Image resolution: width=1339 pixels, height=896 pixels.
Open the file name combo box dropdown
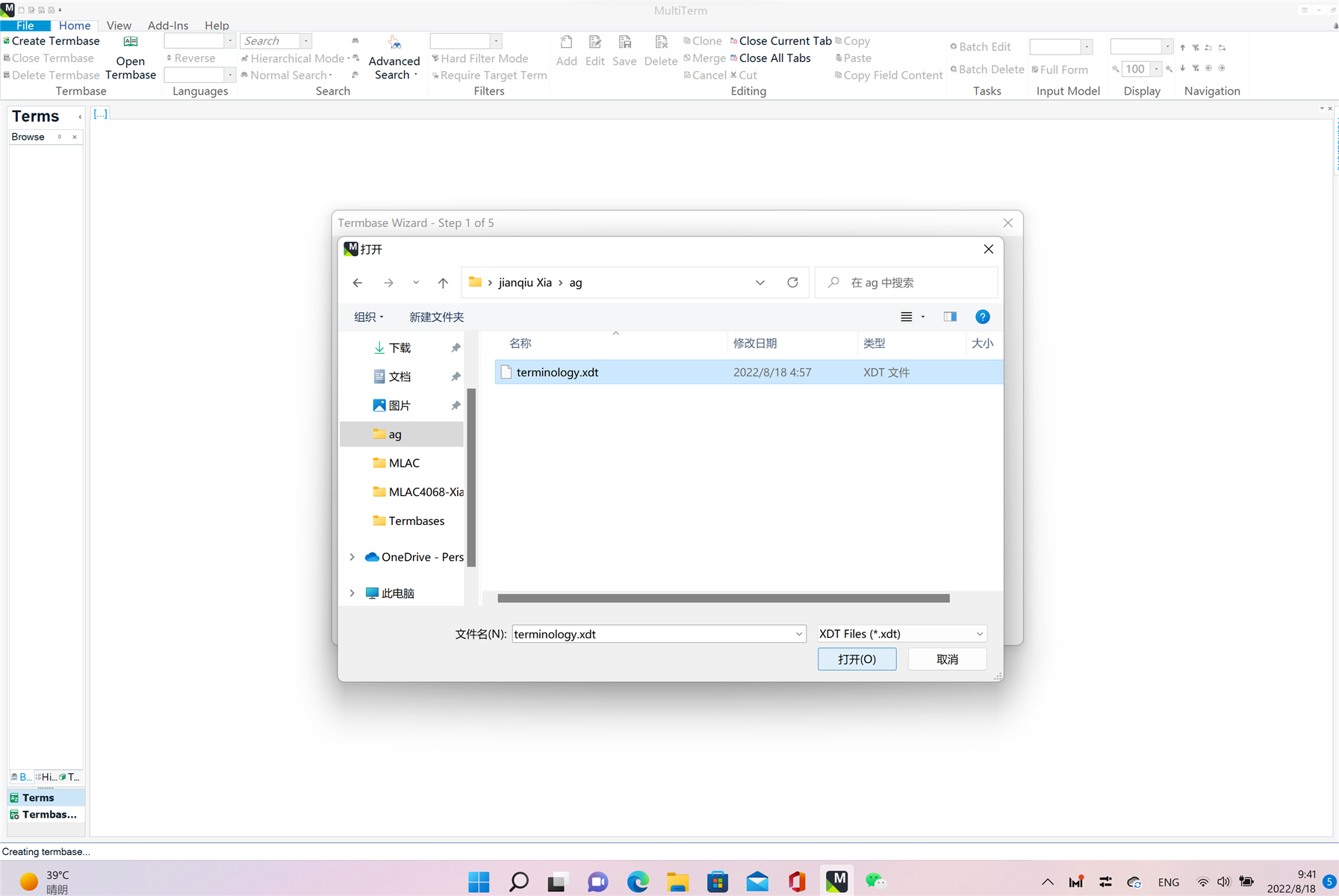pos(798,635)
